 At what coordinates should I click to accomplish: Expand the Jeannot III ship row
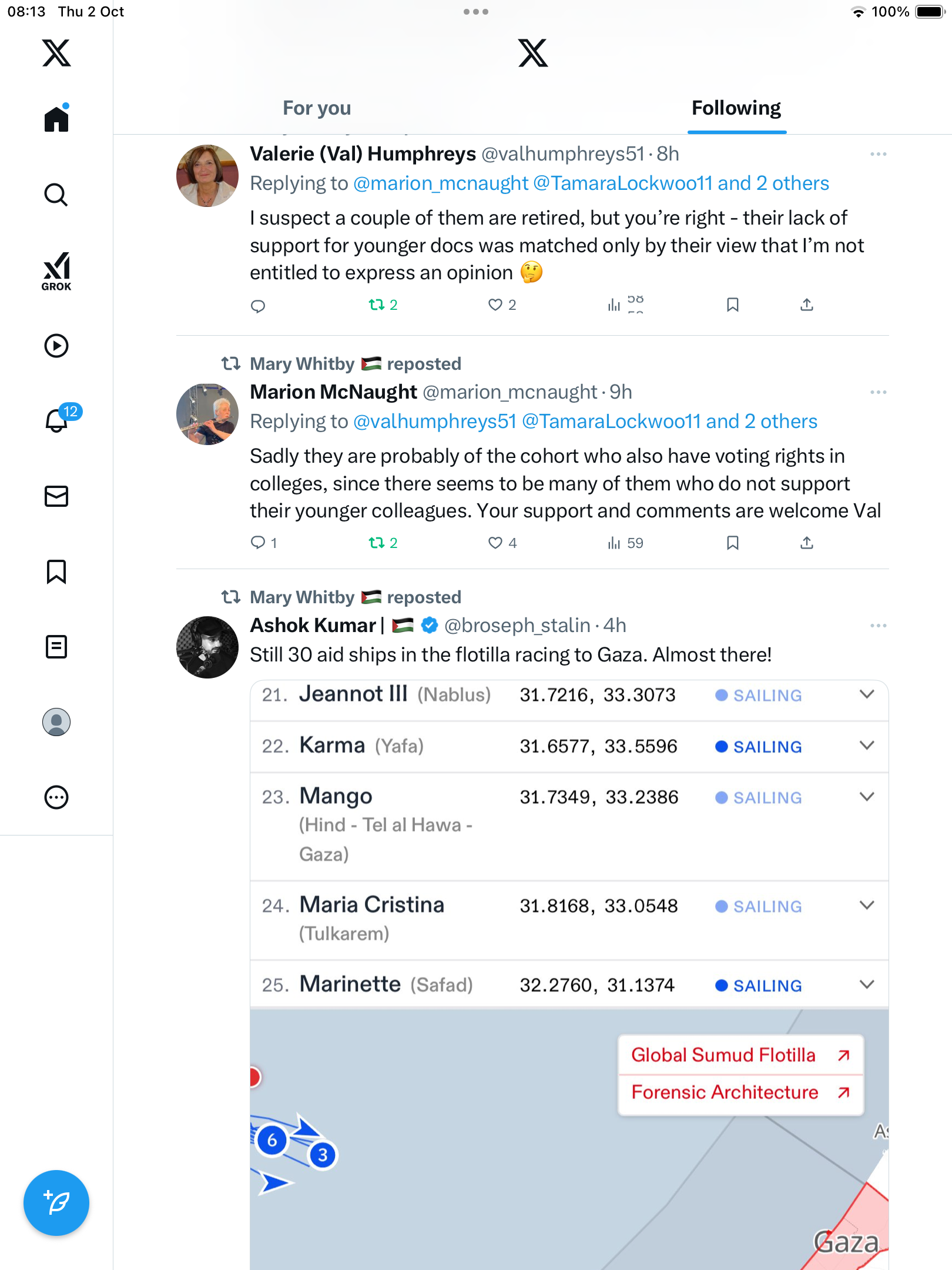click(x=867, y=694)
